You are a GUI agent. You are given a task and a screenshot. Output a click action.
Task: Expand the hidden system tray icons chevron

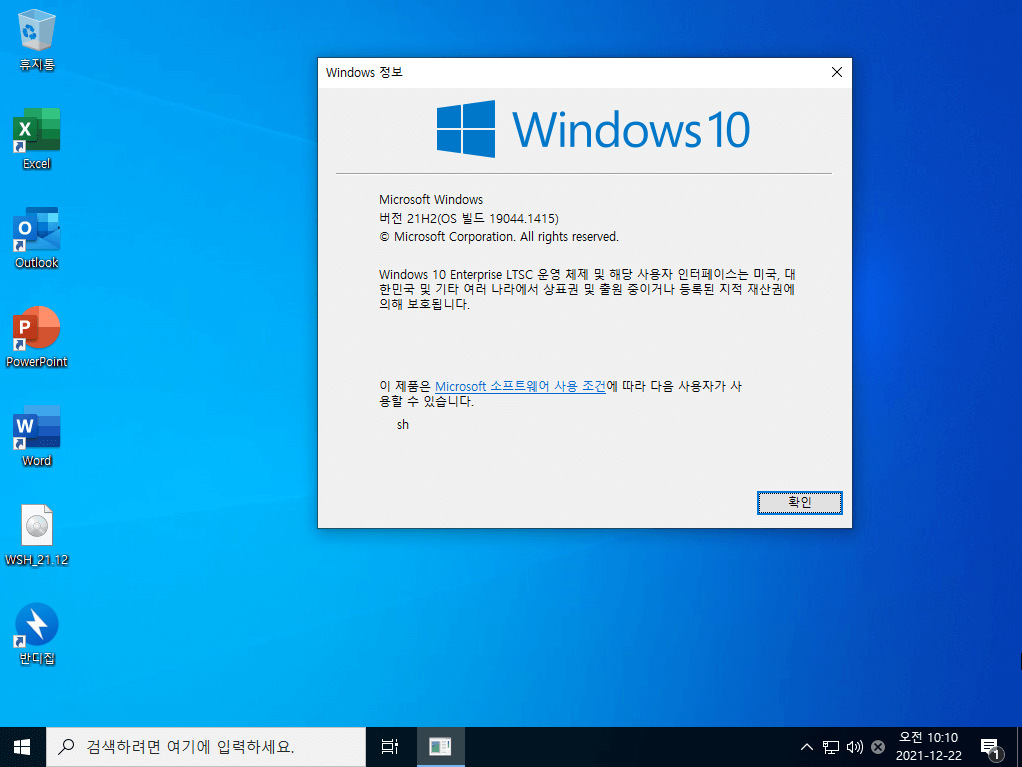pyautogui.click(x=807, y=747)
